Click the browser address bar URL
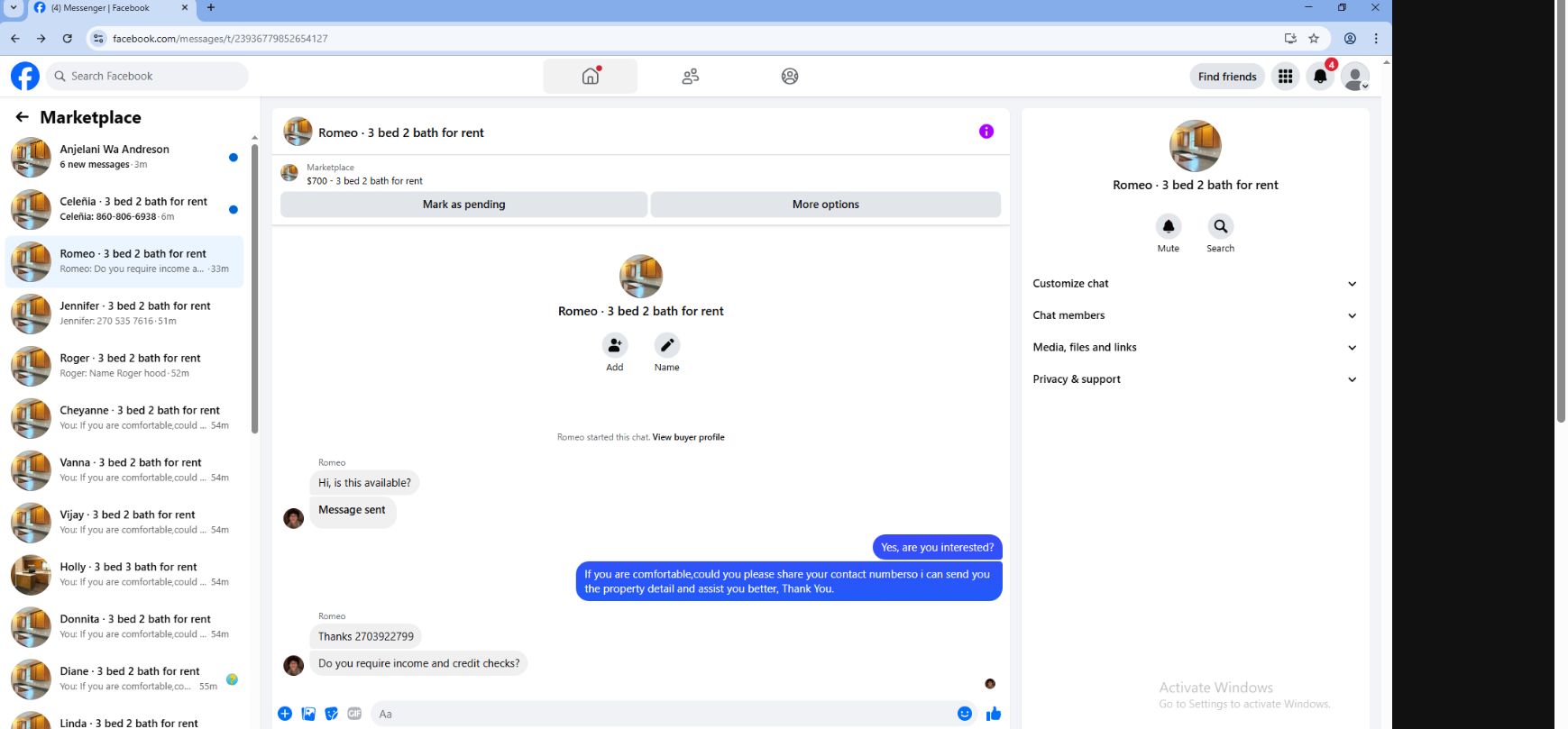Image resolution: width=1568 pixels, height=729 pixels. 220,39
